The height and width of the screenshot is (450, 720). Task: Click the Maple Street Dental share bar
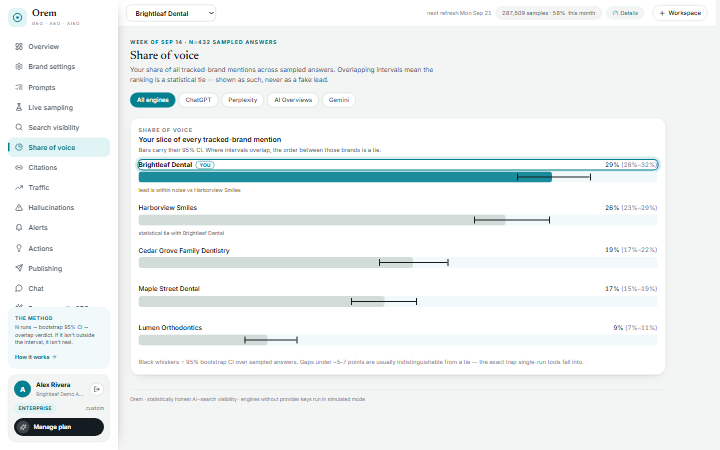(398, 301)
